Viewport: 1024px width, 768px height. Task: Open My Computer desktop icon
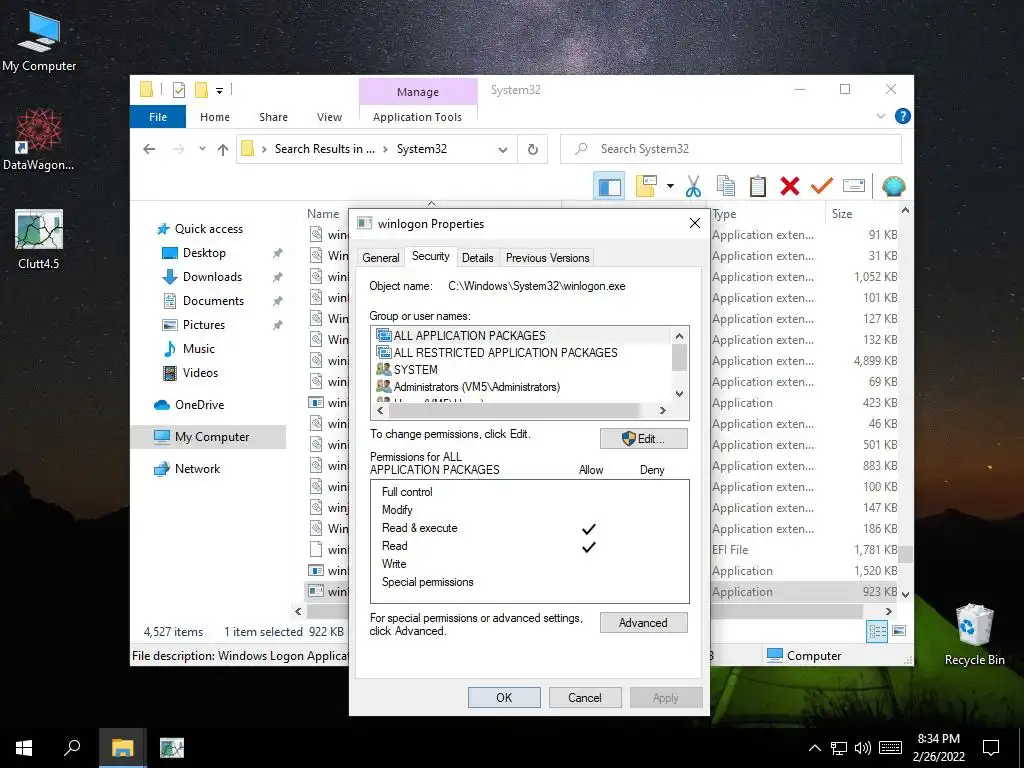[39, 41]
